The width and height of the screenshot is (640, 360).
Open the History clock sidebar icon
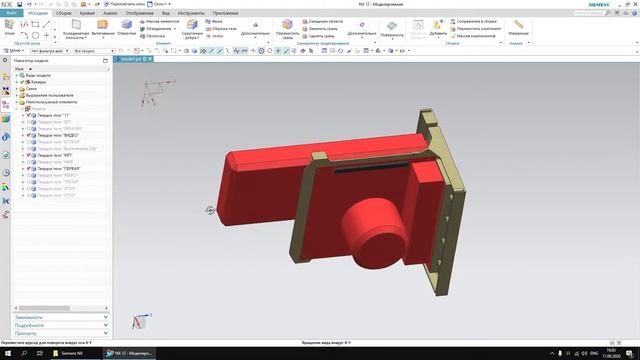[x=6, y=173]
